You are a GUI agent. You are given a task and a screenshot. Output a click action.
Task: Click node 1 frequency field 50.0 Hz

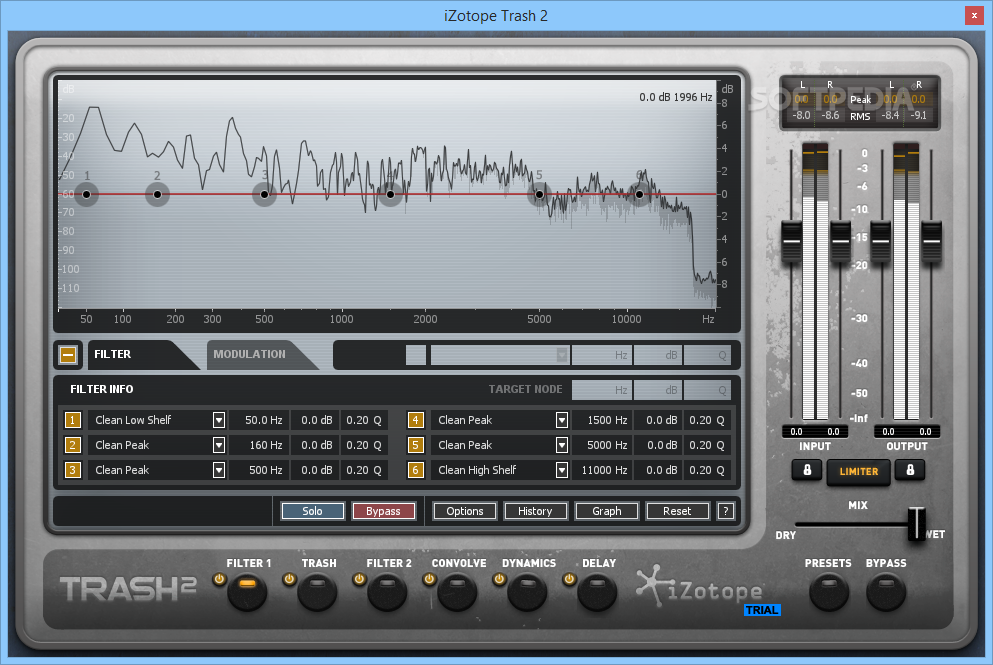click(258, 420)
